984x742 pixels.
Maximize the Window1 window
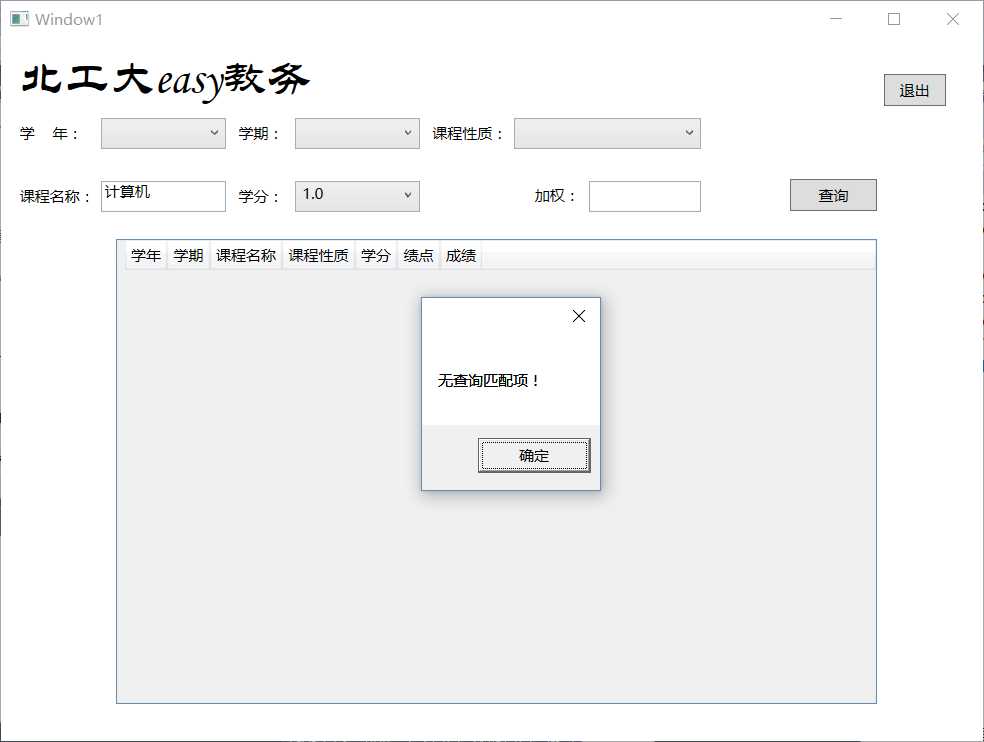coord(894,19)
